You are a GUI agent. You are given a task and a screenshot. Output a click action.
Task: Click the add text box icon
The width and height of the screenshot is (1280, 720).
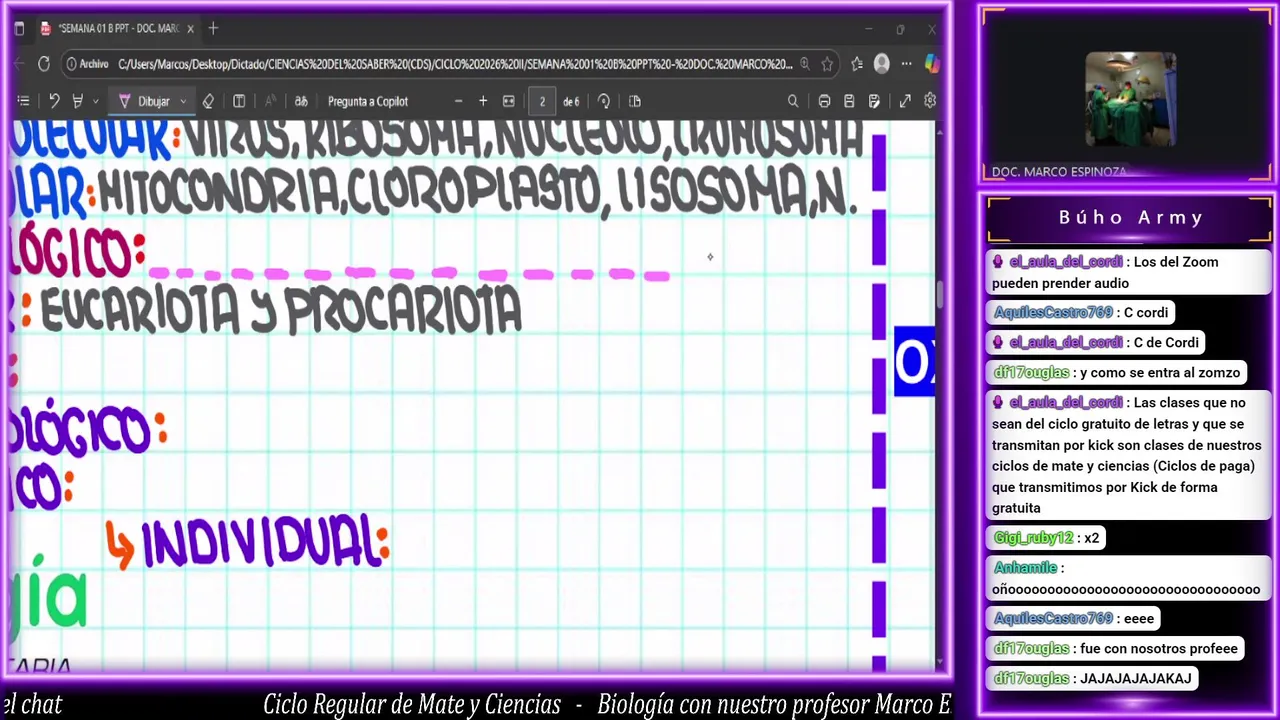pyautogui.click(x=239, y=101)
